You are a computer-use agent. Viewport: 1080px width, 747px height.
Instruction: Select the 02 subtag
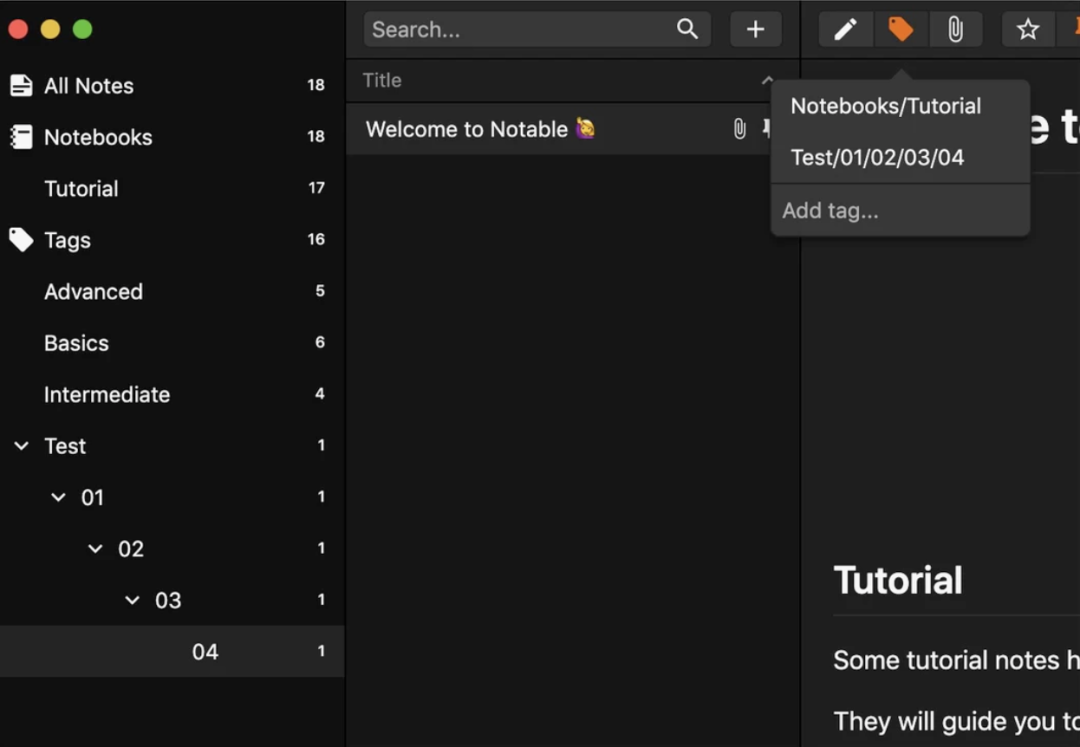click(x=172, y=549)
